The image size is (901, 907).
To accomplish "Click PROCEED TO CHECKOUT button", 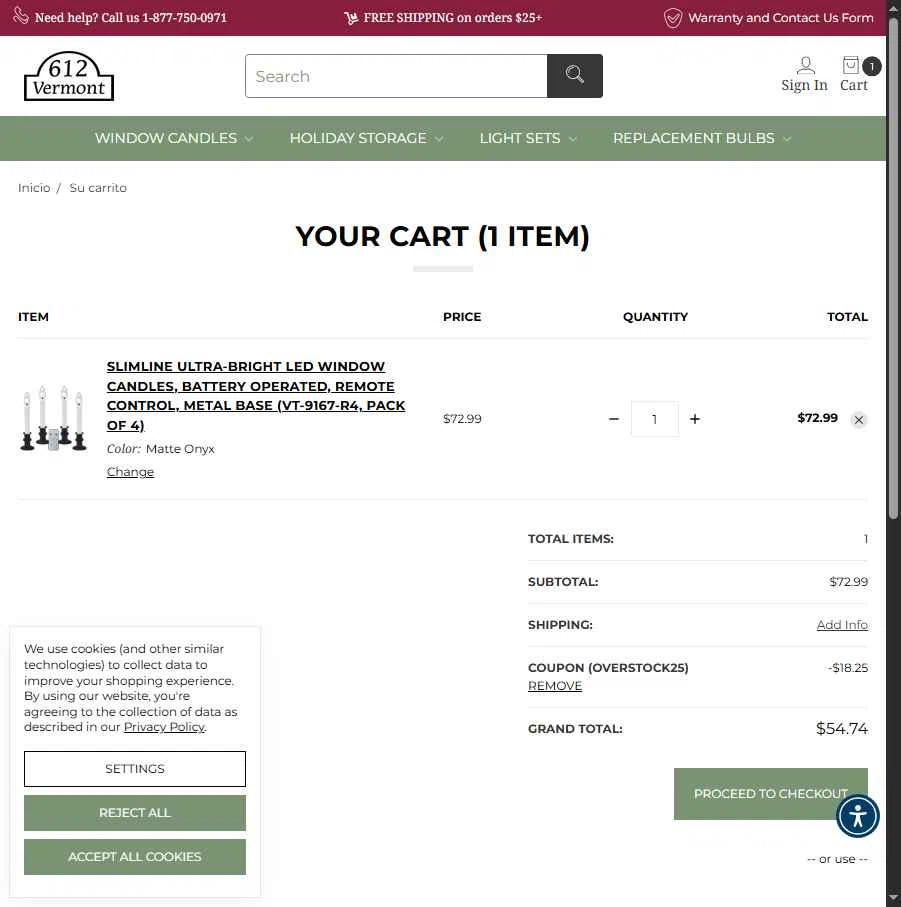I will [x=770, y=794].
